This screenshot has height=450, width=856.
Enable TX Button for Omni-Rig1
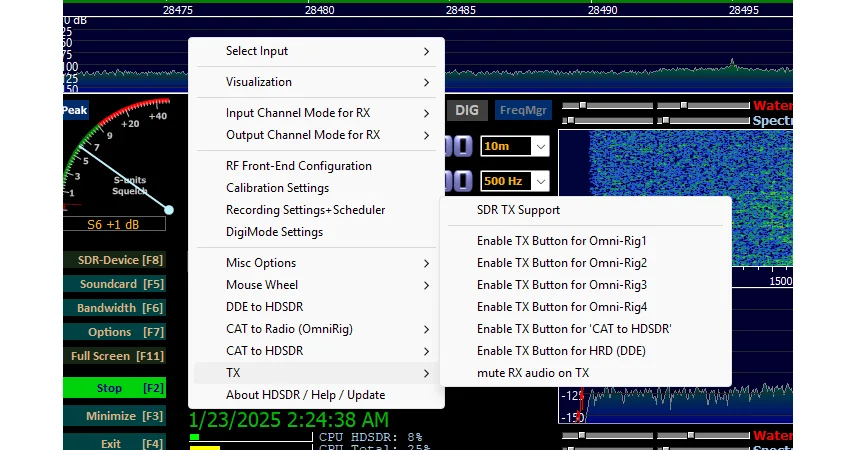(585, 241)
